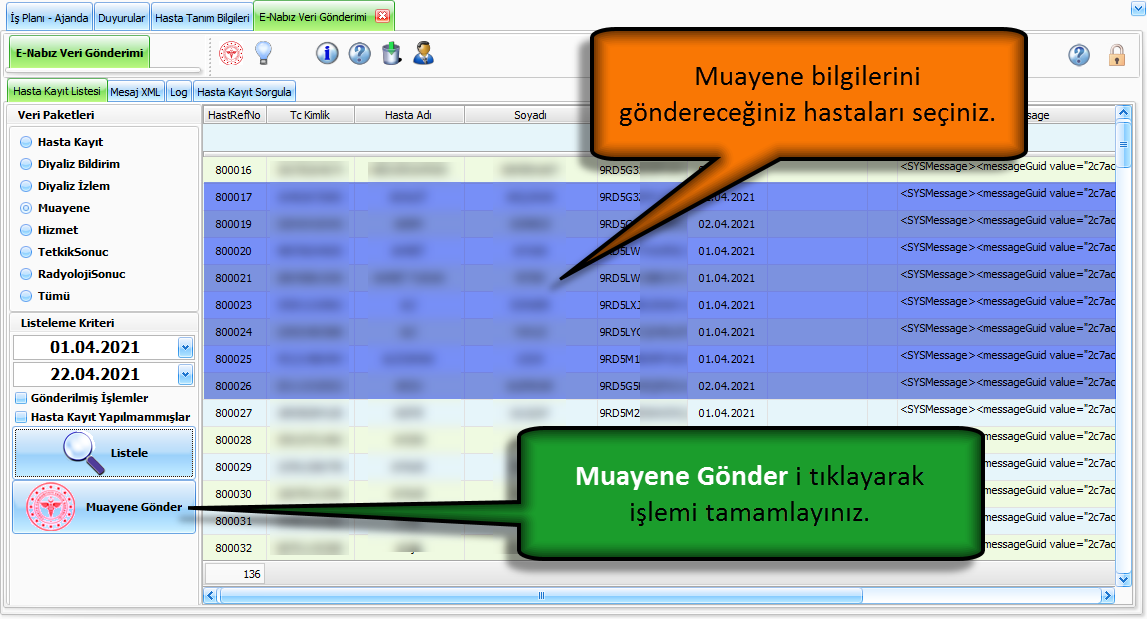Click the help icon beside the info icon

point(359,53)
